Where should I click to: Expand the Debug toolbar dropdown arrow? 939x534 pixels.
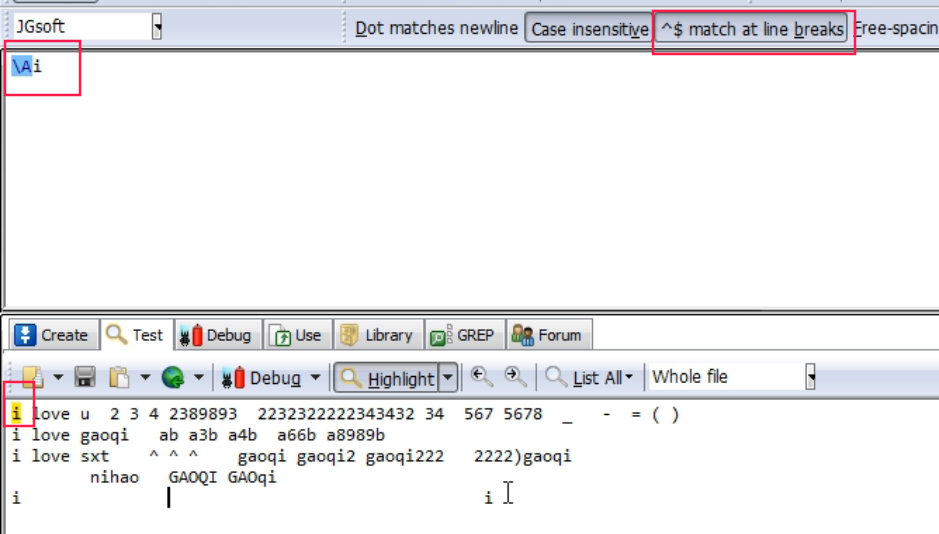coord(316,378)
